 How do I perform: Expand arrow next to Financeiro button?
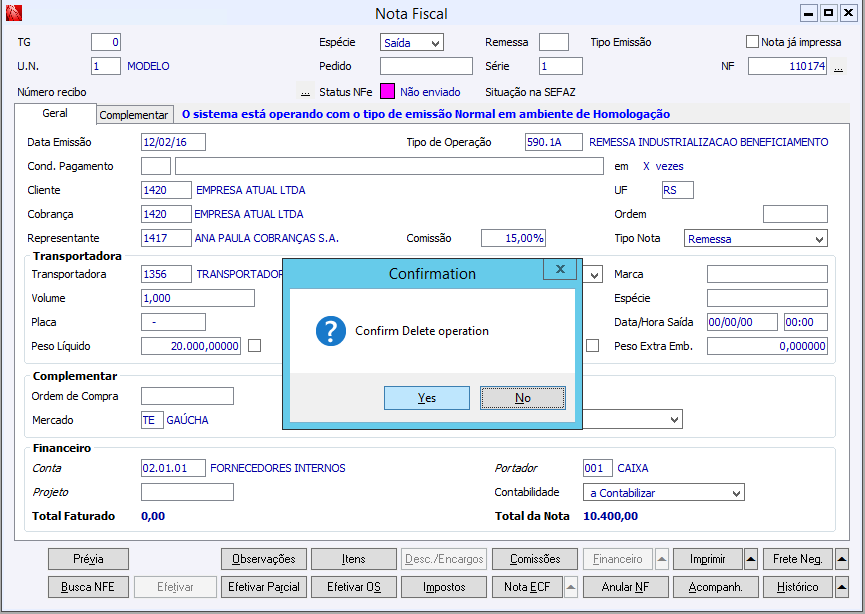coord(661,559)
